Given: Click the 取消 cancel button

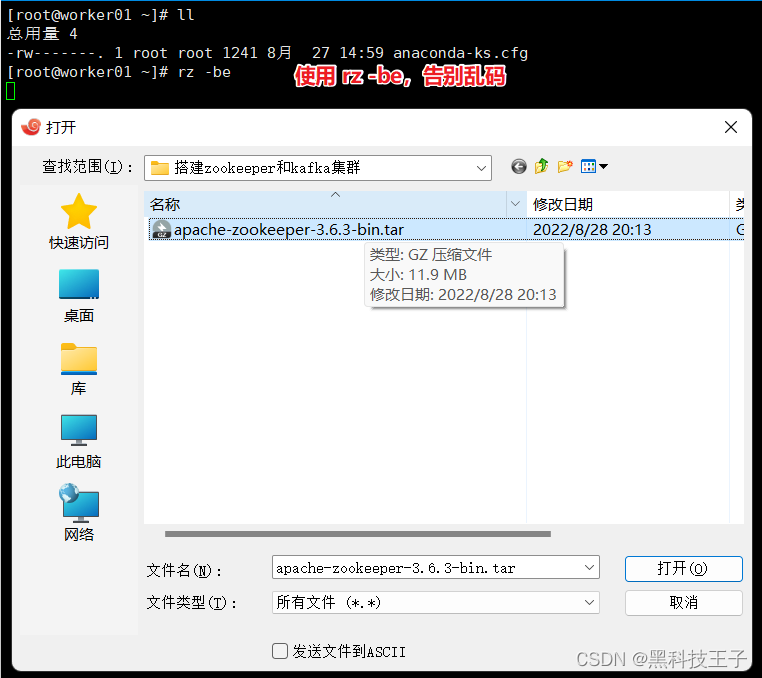Looking at the screenshot, I should coord(683,603).
